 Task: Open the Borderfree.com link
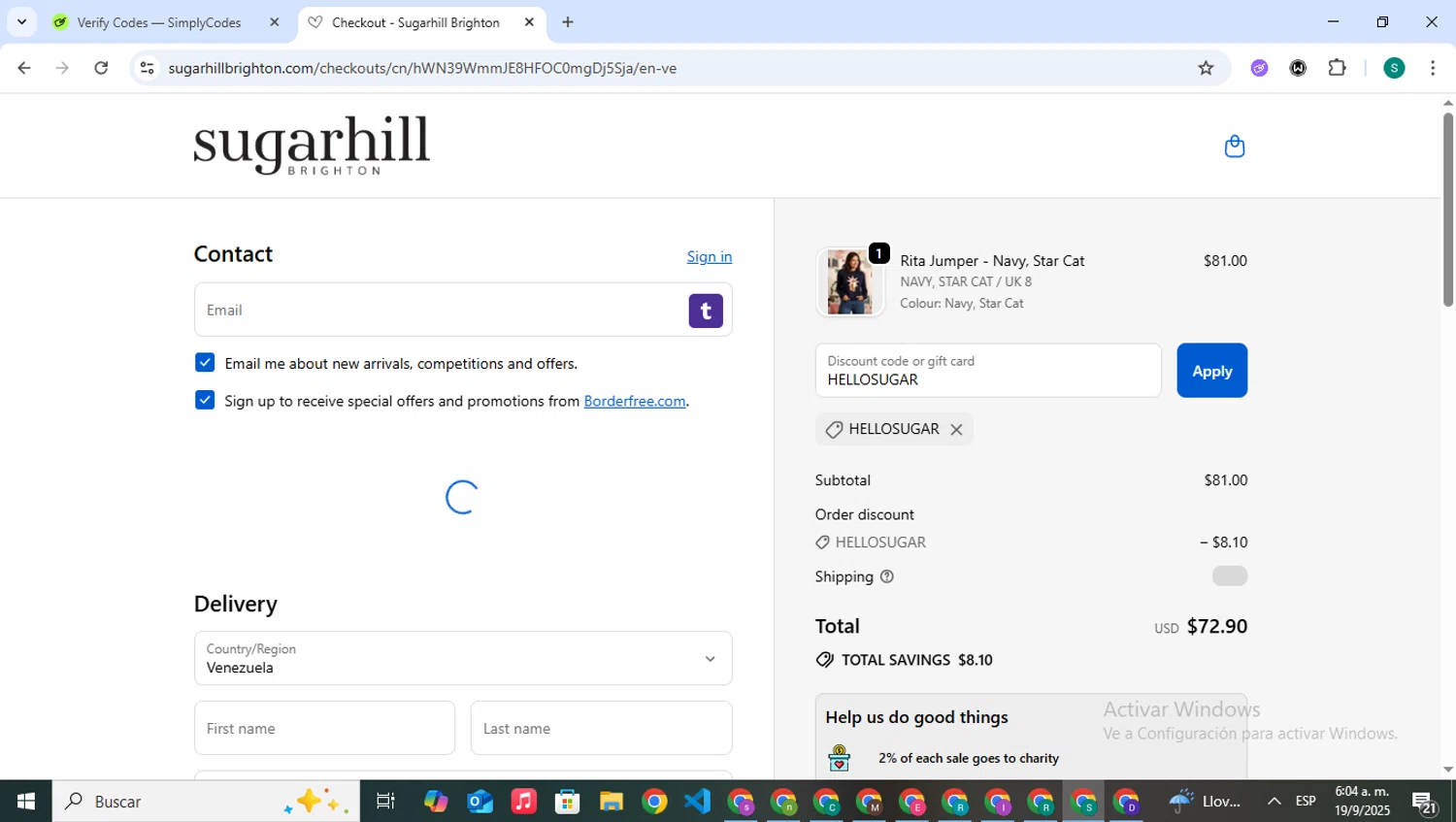(x=635, y=401)
